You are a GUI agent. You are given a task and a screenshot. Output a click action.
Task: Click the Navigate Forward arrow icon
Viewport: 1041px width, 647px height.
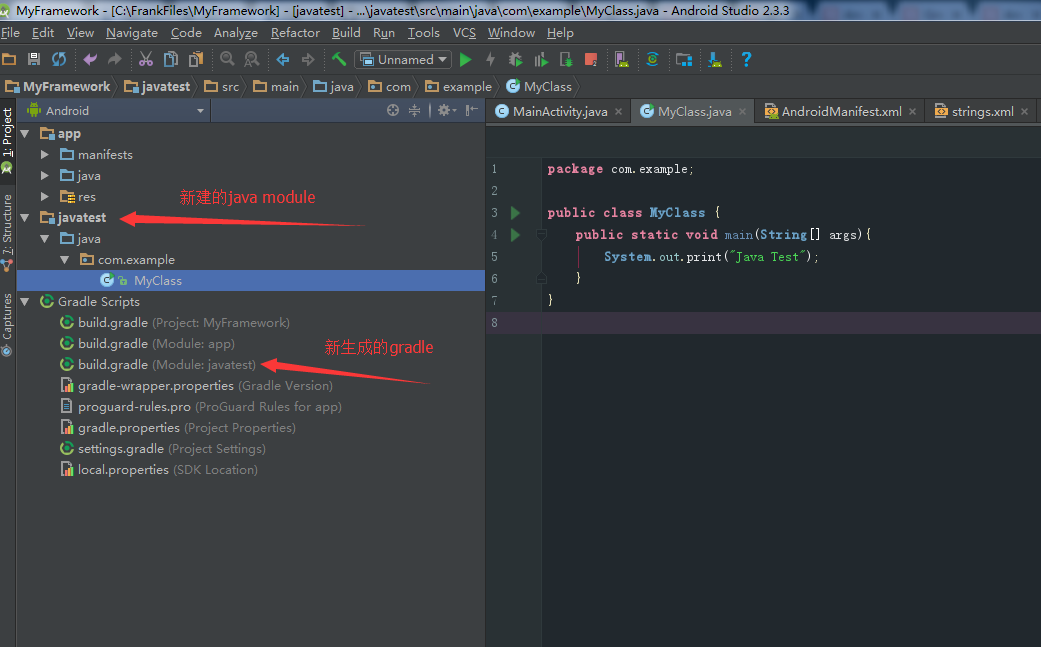308,60
